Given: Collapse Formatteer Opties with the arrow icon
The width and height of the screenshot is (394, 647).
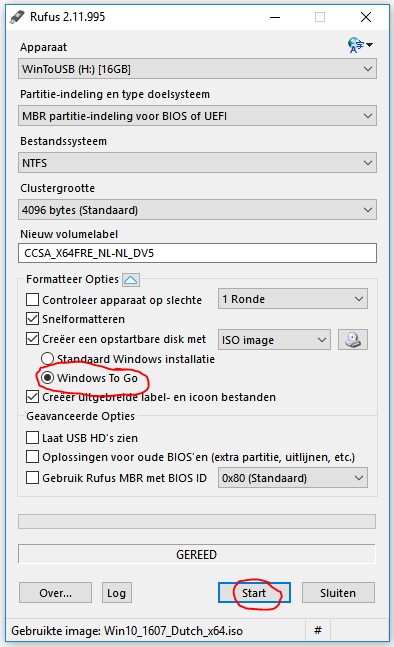Looking at the screenshot, I should coord(131,280).
